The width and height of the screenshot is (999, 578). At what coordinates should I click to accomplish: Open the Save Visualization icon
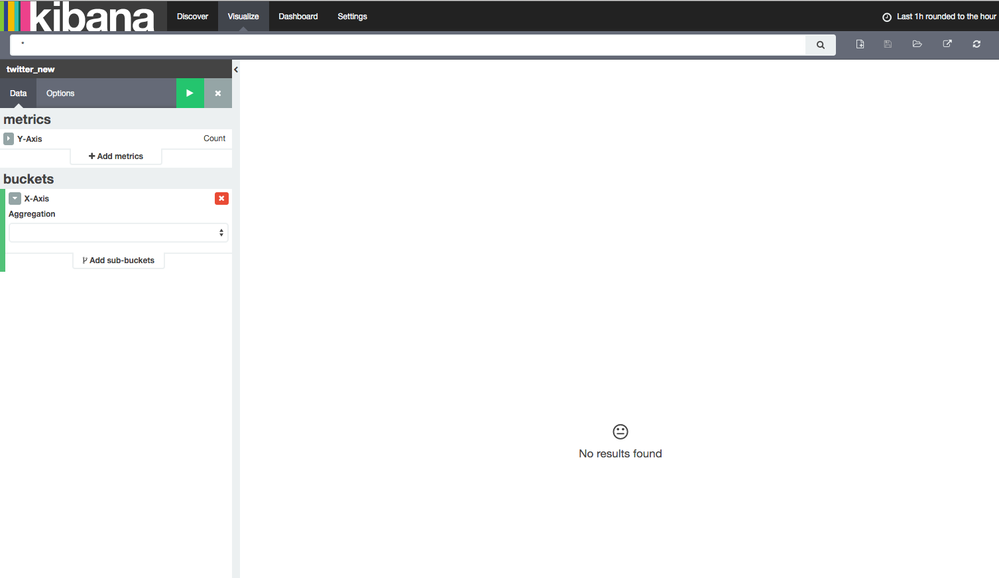click(x=888, y=44)
